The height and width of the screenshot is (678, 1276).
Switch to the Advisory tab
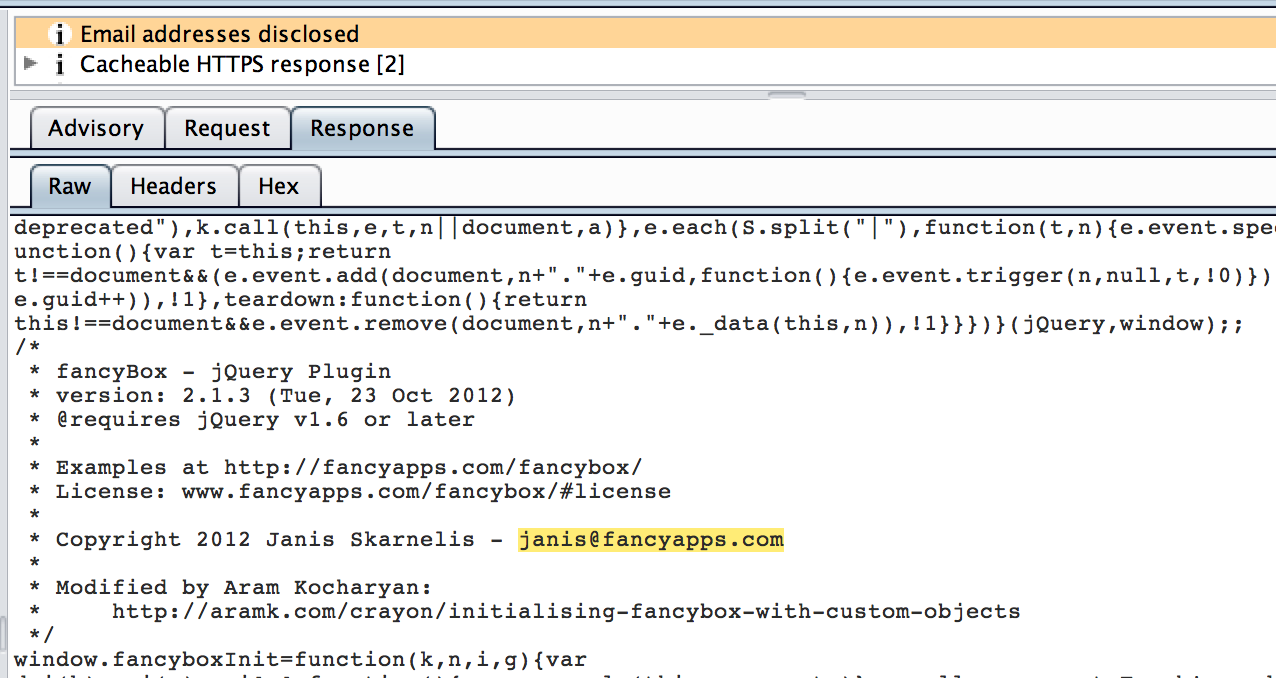tap(95, 129)
